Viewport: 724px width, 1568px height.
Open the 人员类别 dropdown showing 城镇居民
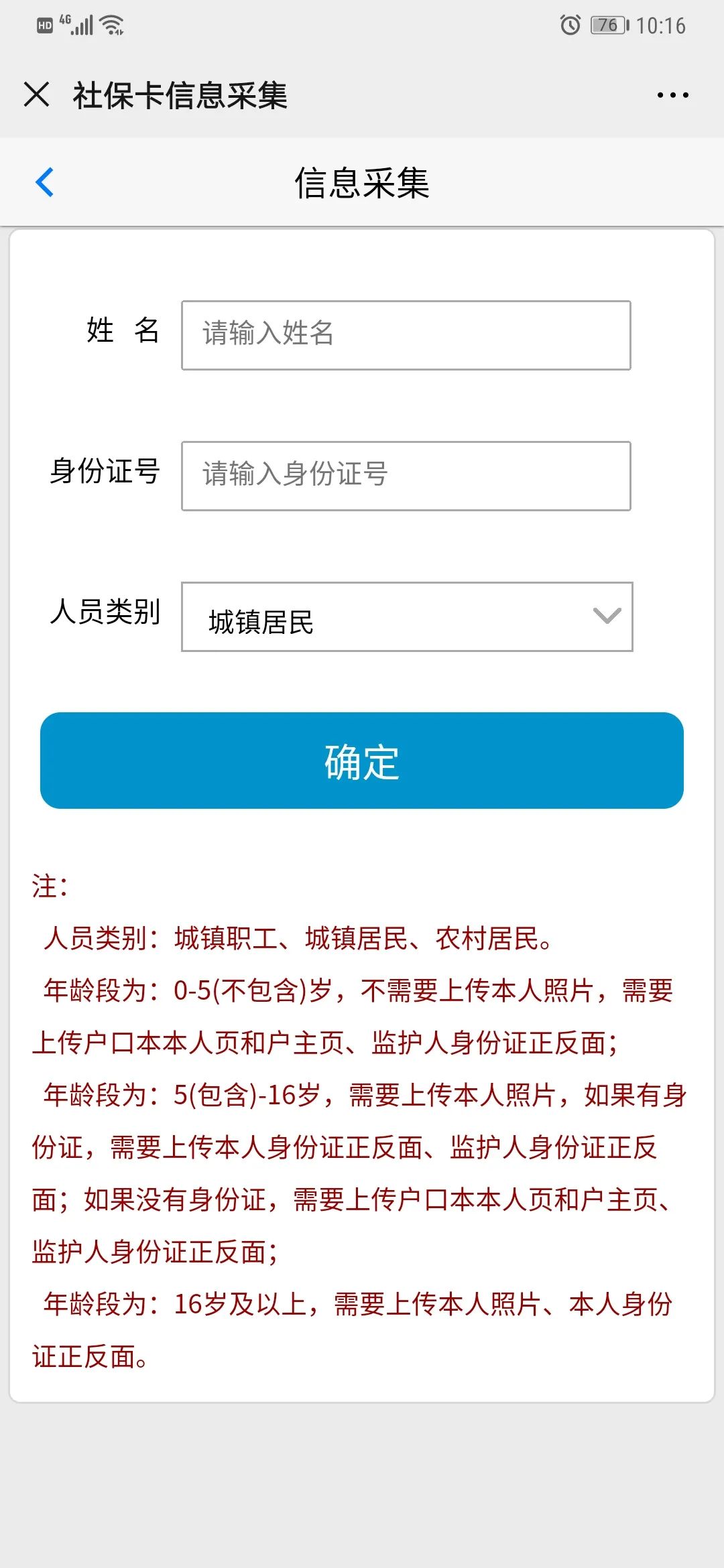click(407, 616)
